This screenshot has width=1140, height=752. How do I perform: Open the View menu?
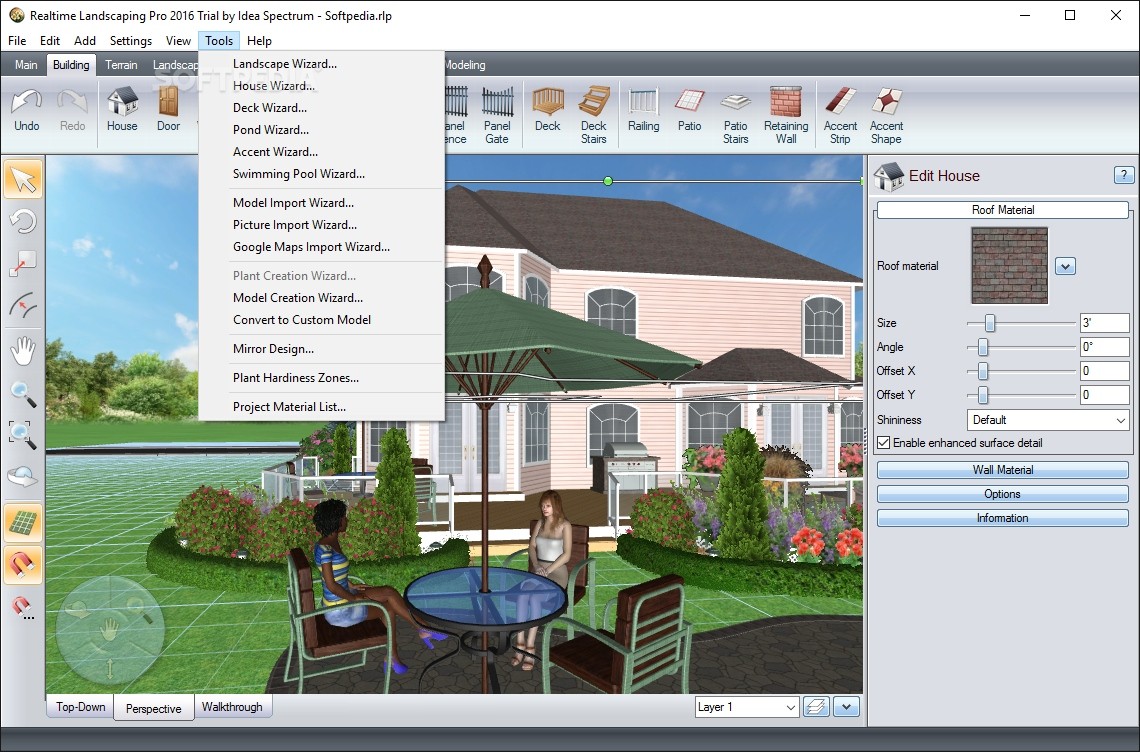pos(178,41)
